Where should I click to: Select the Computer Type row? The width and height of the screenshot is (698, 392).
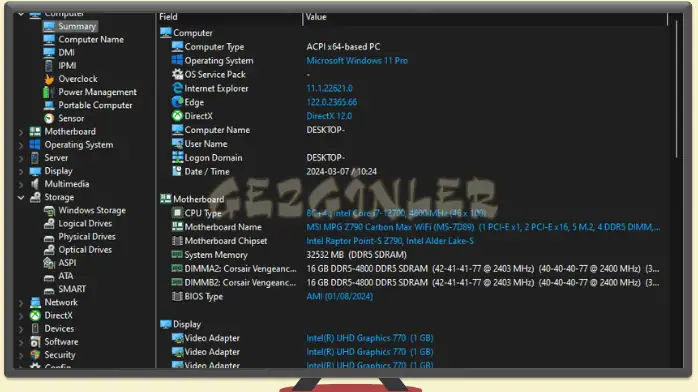pyautogui.click(x=414, y=47)
